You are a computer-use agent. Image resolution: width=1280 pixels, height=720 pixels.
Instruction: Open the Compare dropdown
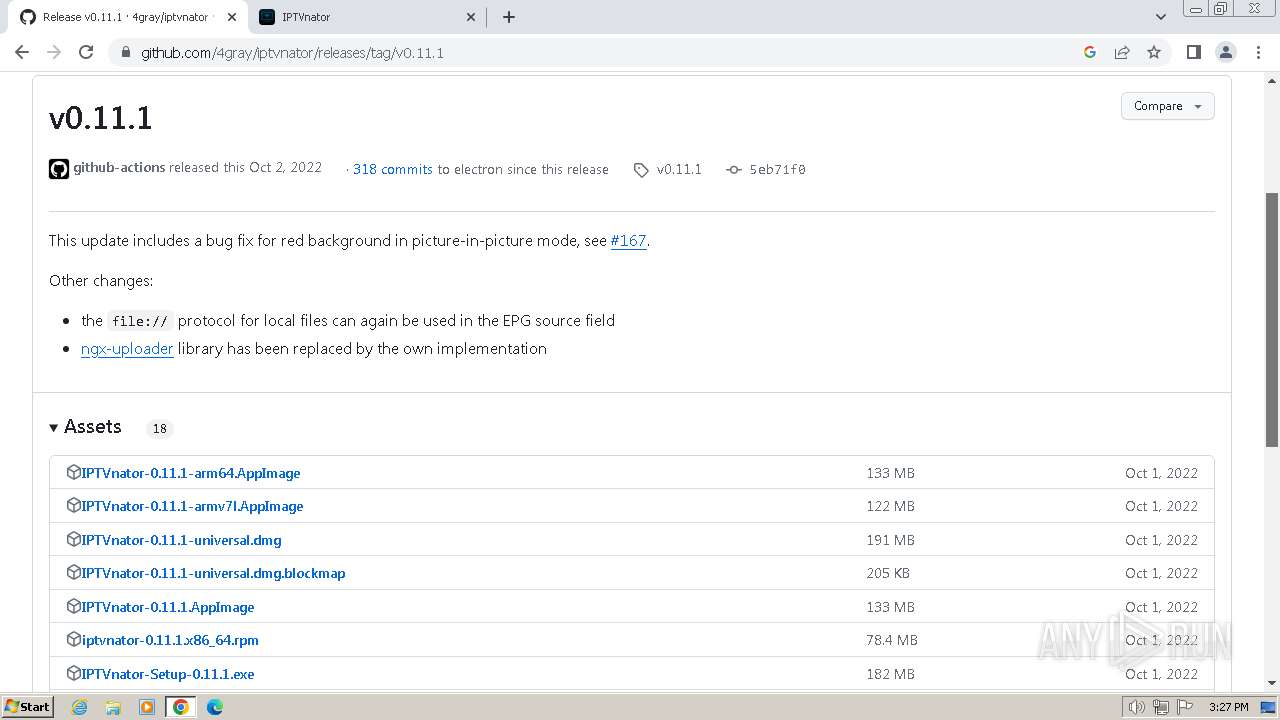(x=1167, y=106)
